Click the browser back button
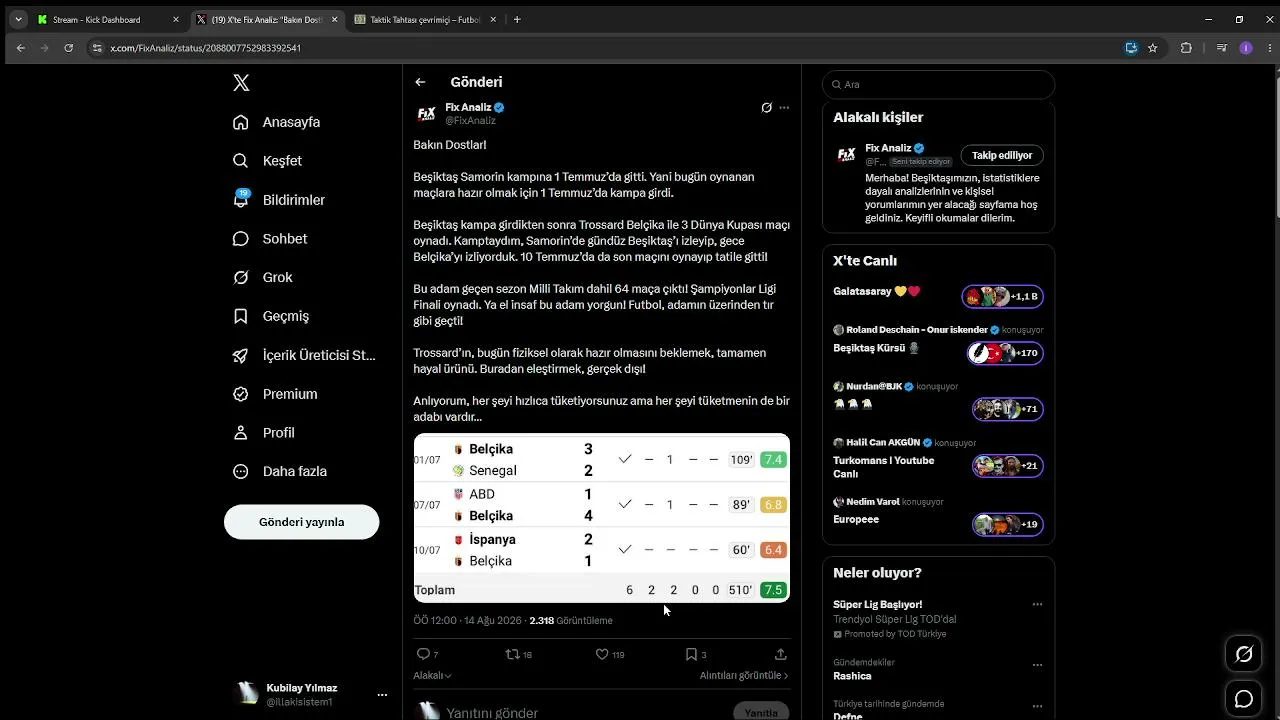The height and width of the screenshot is (720, 1280). coord(20,48)
